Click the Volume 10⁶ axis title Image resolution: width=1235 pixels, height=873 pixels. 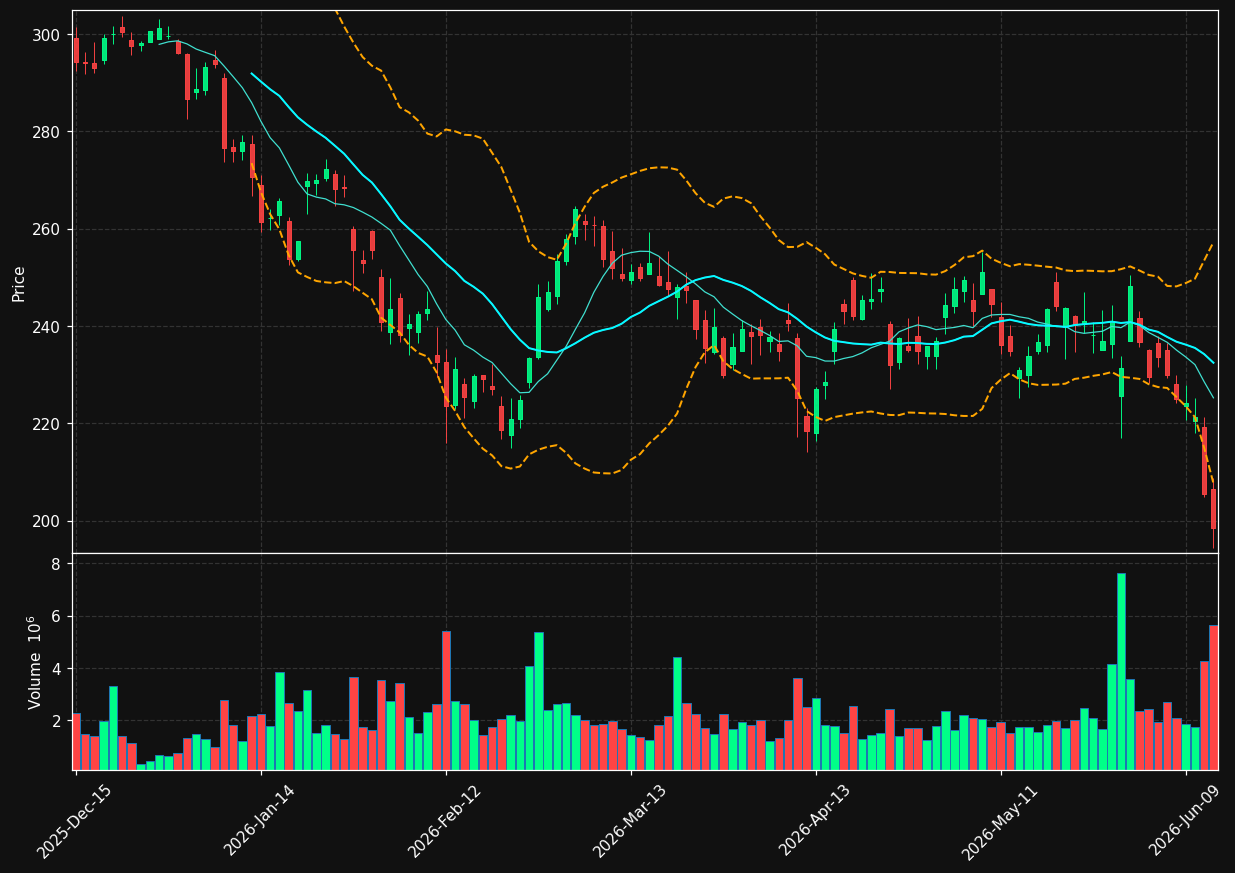coord(34,662)
